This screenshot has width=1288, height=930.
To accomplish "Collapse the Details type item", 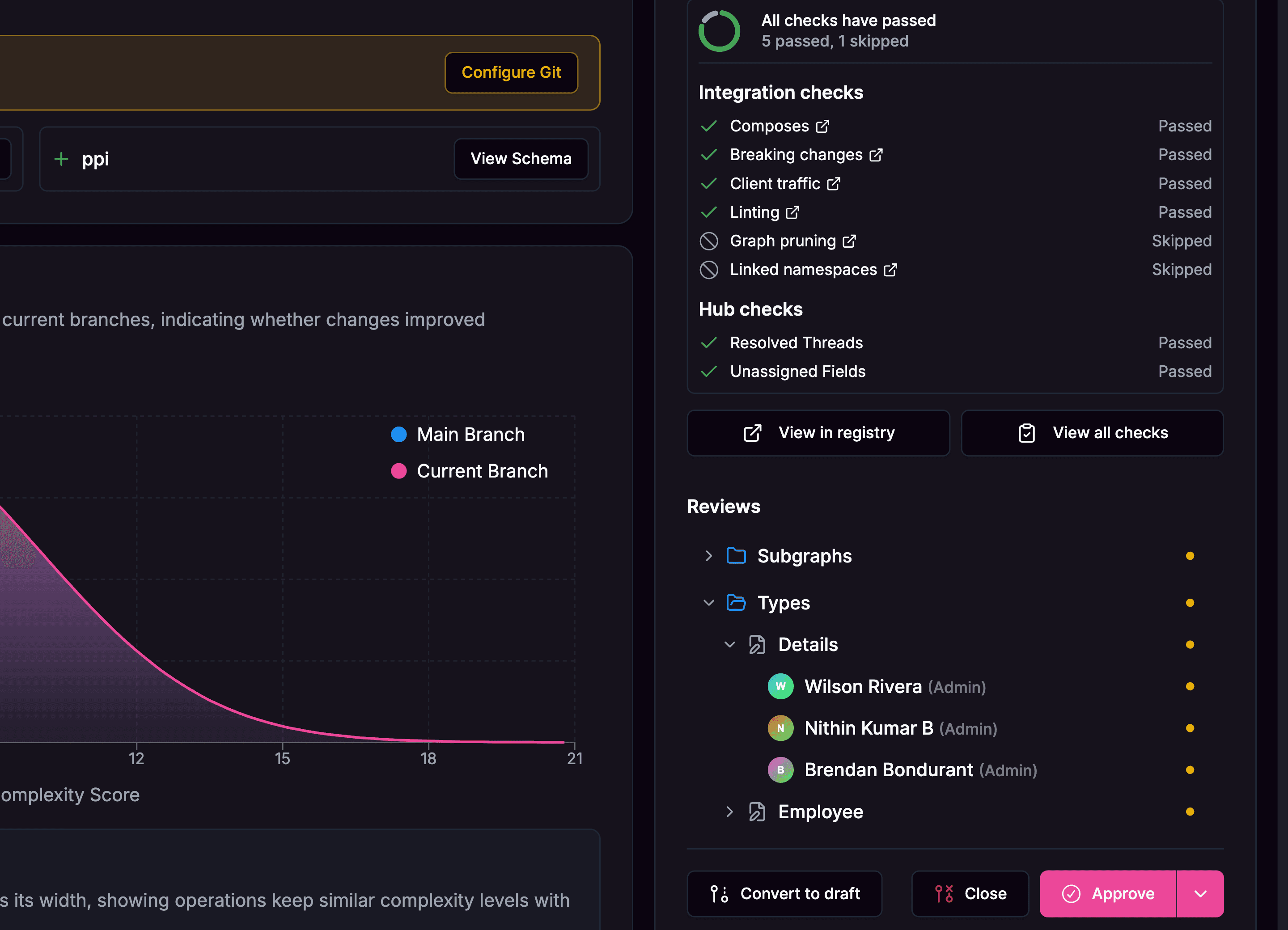I will pos(729,644).
